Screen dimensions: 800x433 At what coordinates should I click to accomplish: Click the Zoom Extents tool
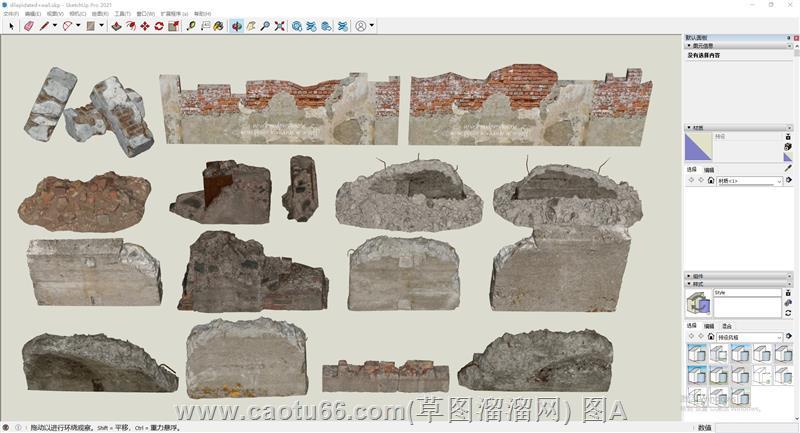[x=279, y=26]
